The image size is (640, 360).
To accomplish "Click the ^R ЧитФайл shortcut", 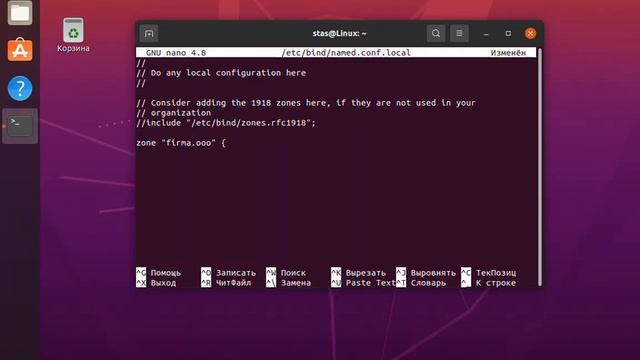I will coord(226,283).
